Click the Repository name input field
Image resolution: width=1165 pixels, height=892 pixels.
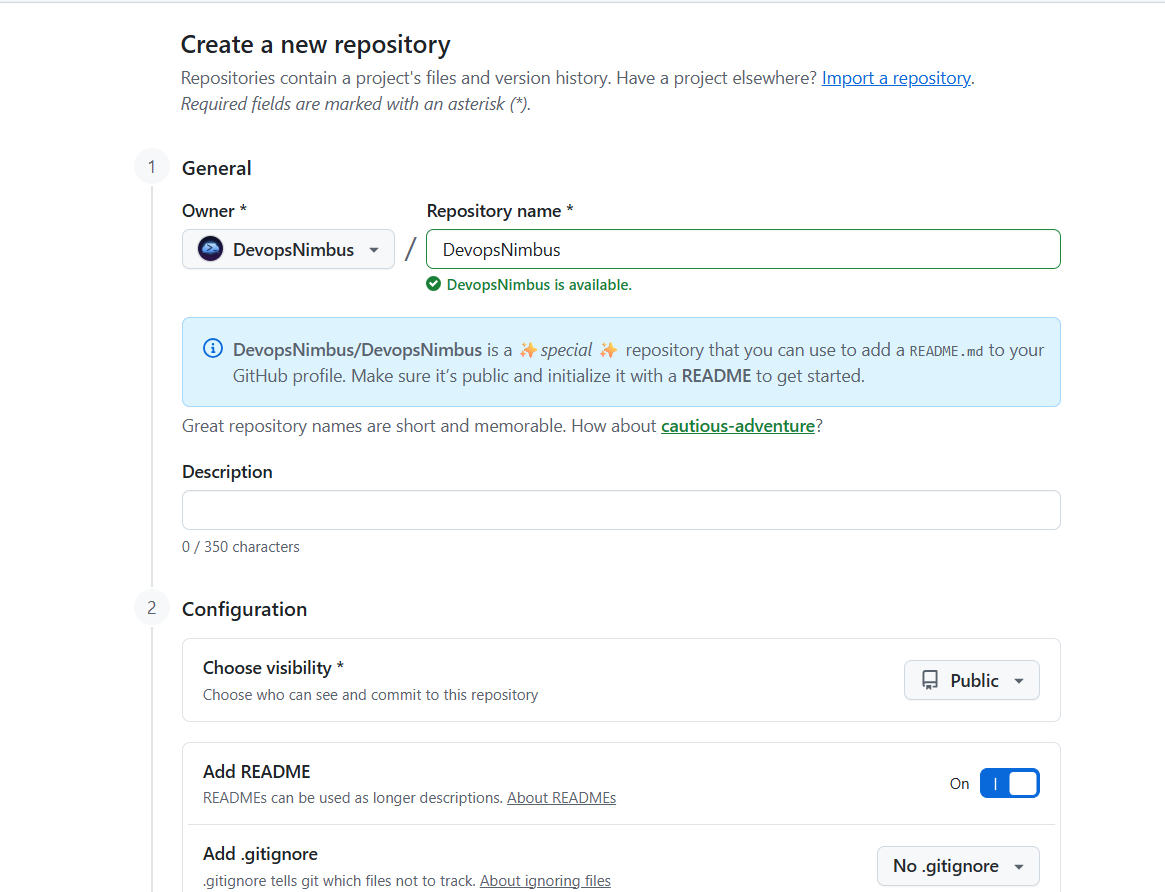click(x=743, y=249)
